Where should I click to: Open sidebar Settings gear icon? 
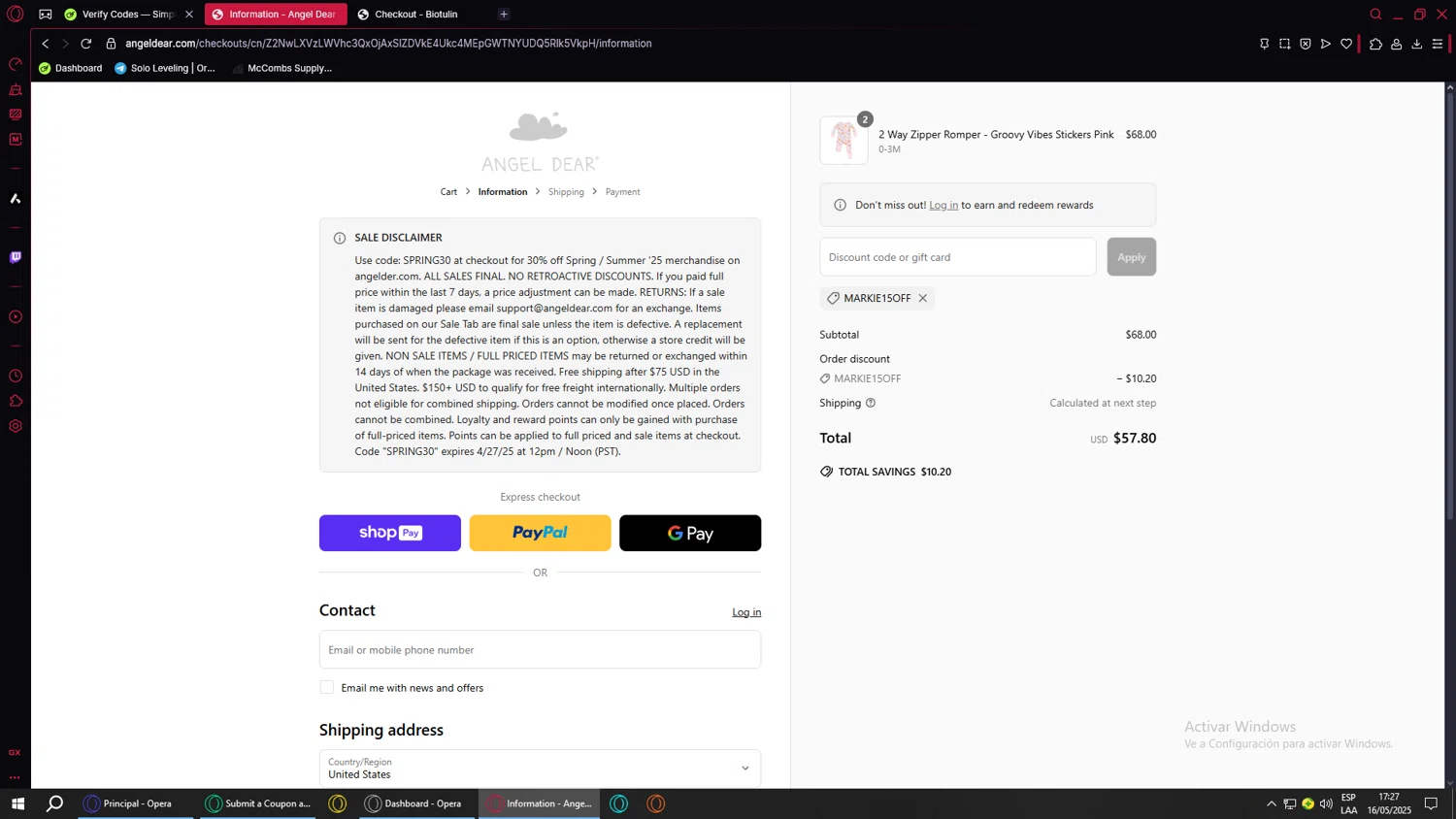coord(16,426)
